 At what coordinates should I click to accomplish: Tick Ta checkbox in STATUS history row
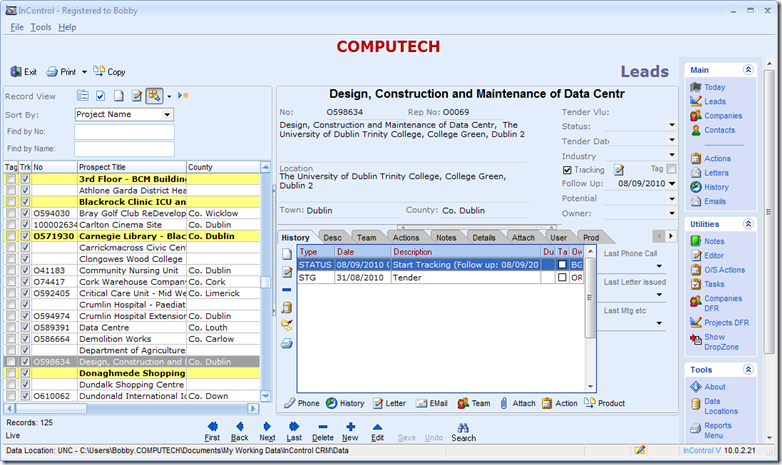click(x=562, y=264)
